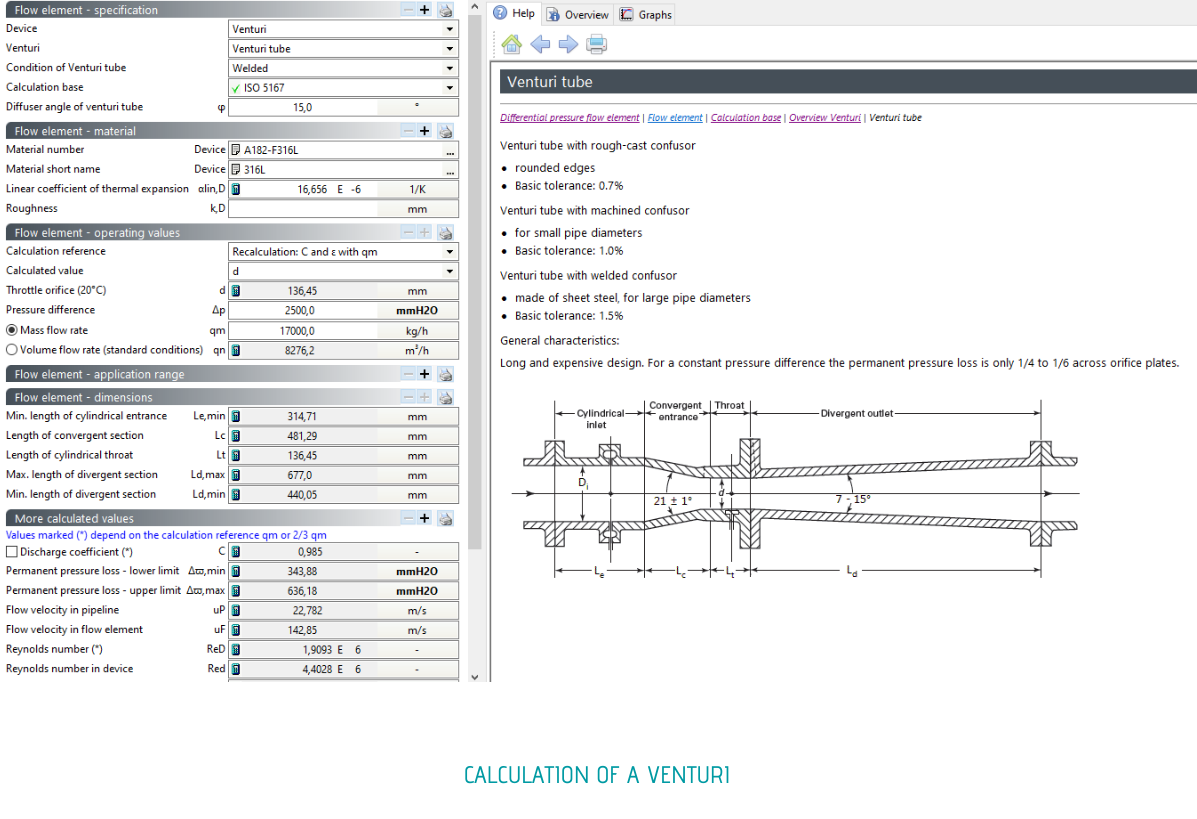This screenshot has width=1197, height=819.
Task: Expand the Flow element - specification section with plus
Action: (424, 10)
